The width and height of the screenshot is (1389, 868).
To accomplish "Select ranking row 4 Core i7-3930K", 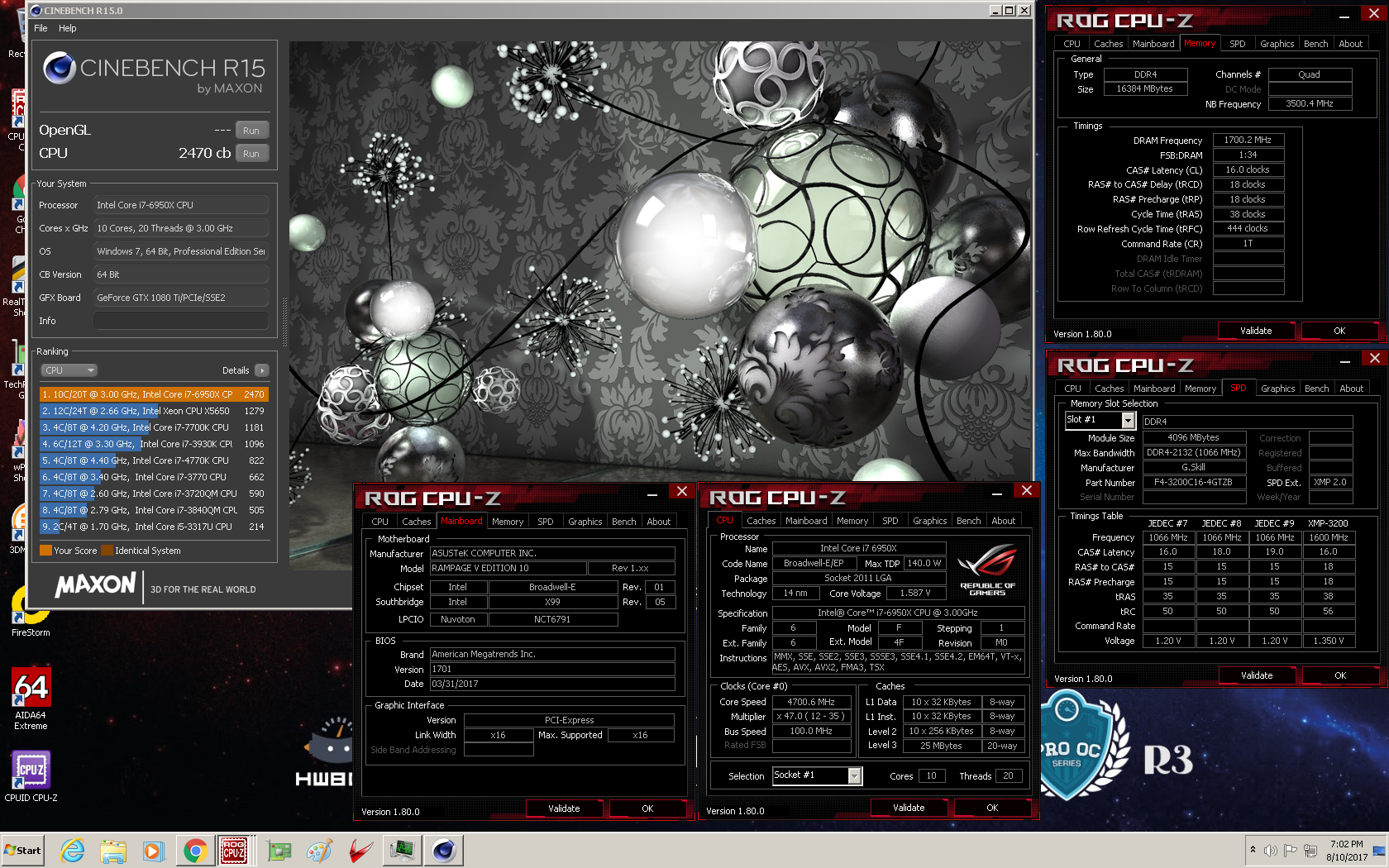I will [154, 444].
